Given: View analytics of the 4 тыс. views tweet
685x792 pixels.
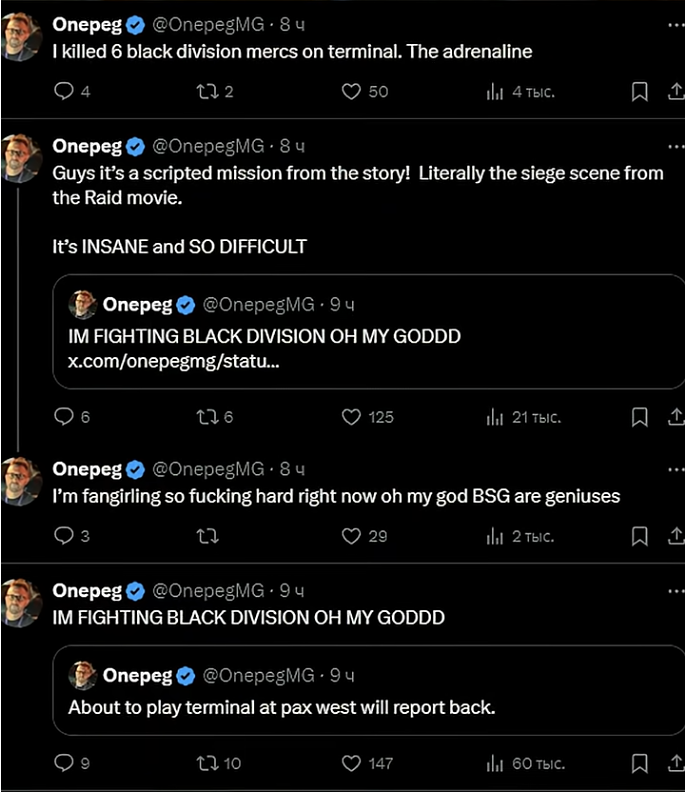Looking at the screenshot, I should point(494,92).
